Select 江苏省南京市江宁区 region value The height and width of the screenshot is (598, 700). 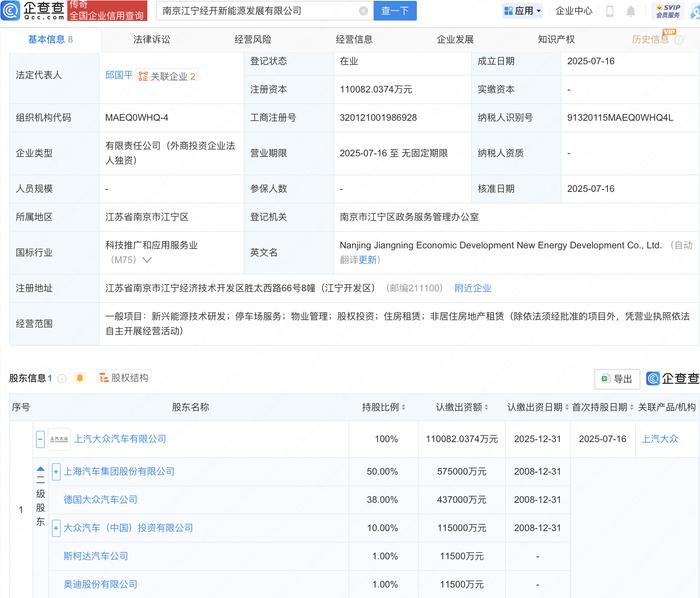click(x=147, y=217)
